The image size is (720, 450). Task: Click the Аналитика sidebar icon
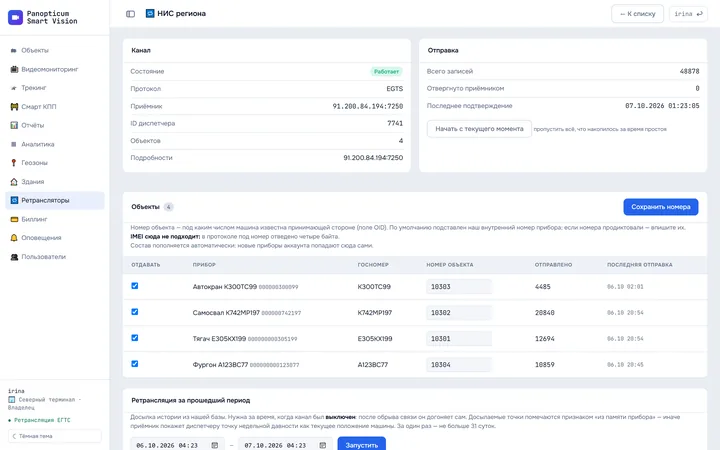coord(14,144)
